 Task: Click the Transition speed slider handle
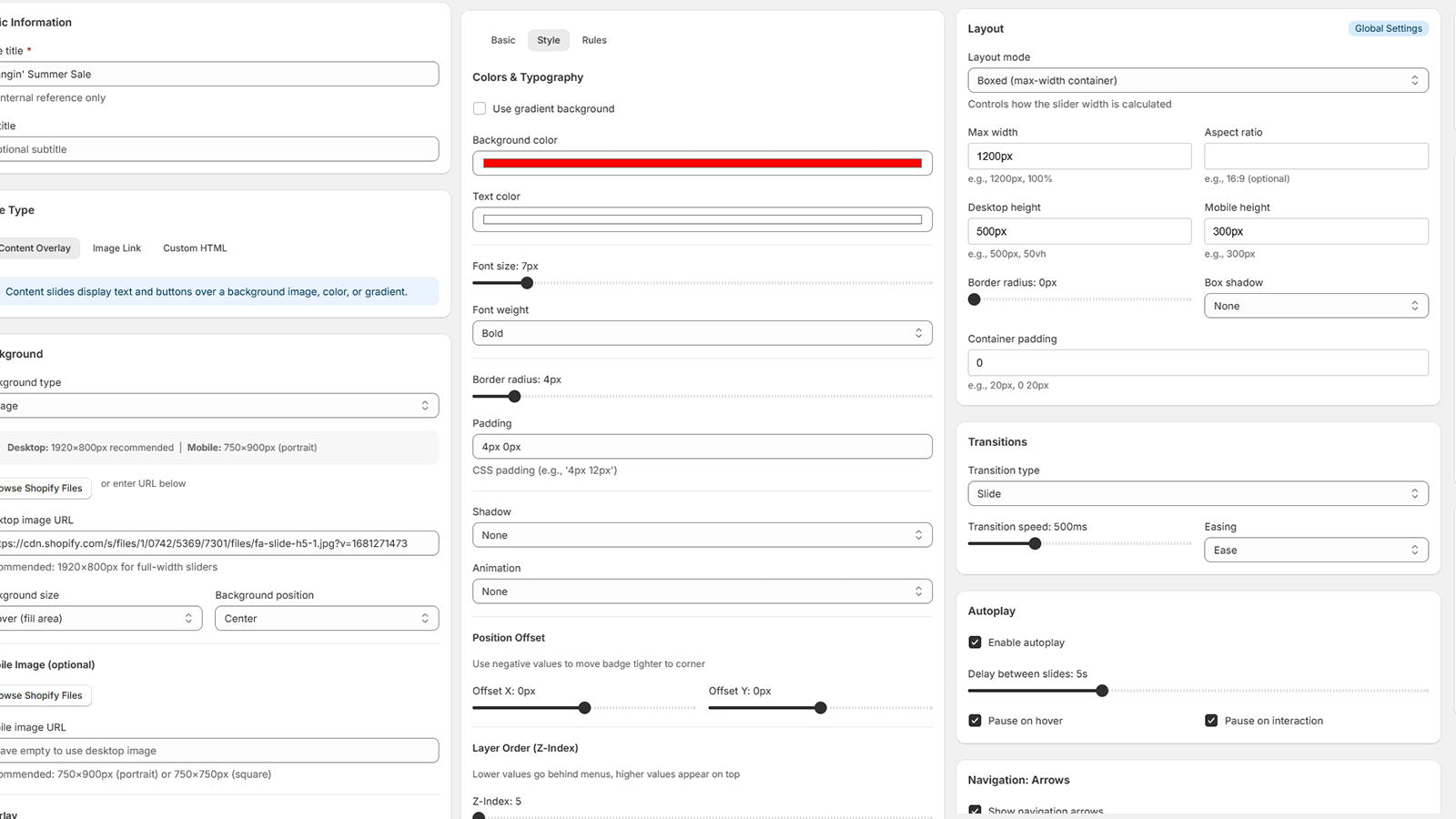(1035, 543)
